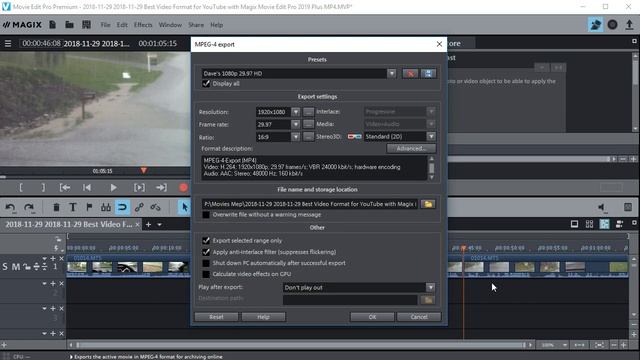Open the File menu
Image resolution: width=640 pixels, height=360 pixels.
tap(105, 25)
